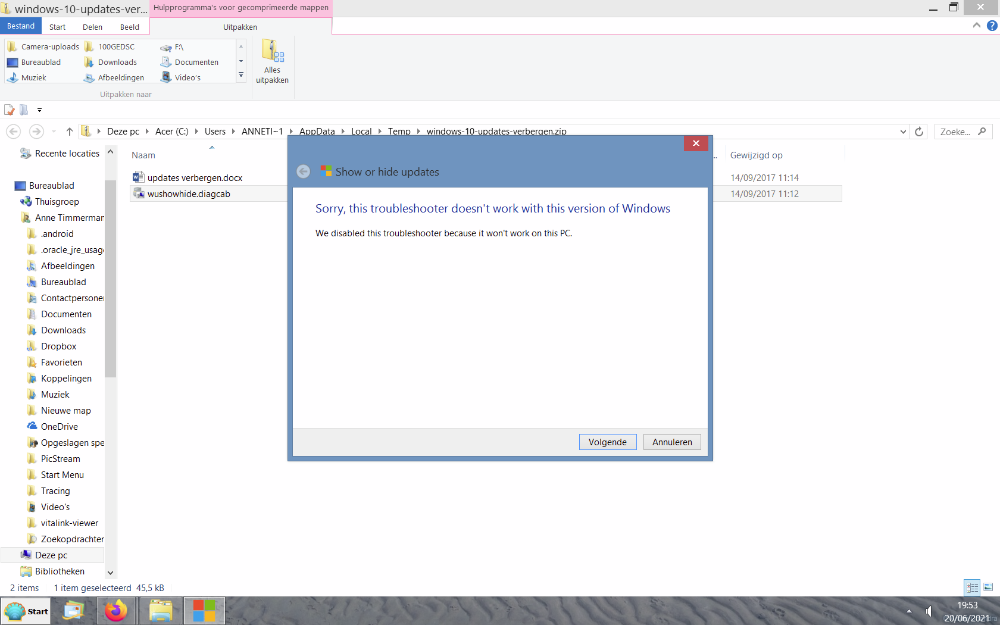Expand the extract destinations list gallery
Screen dimensions: 1000x625
pos(240,76)
